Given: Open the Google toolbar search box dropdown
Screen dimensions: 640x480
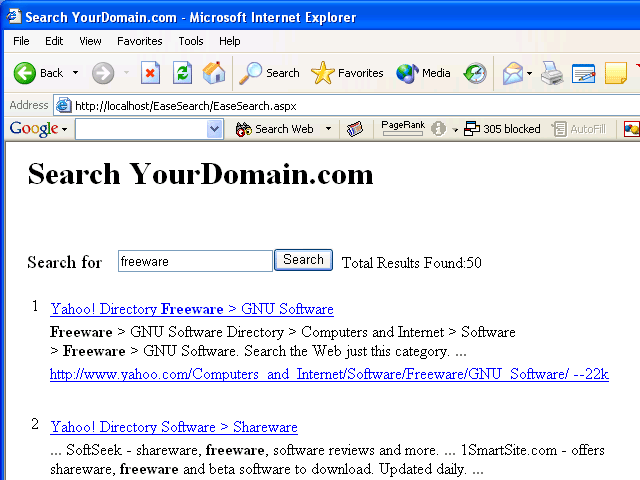Looking at the screenshot, I should 215,129.
